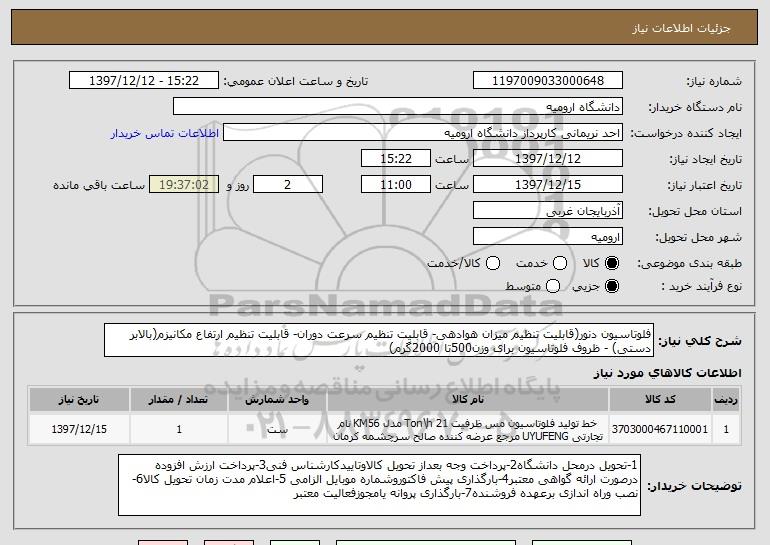Image resolution: width=770 pixels, height=545 pixels.
Task: Click the ردیف column header
Action: click(x=726, y=400)
